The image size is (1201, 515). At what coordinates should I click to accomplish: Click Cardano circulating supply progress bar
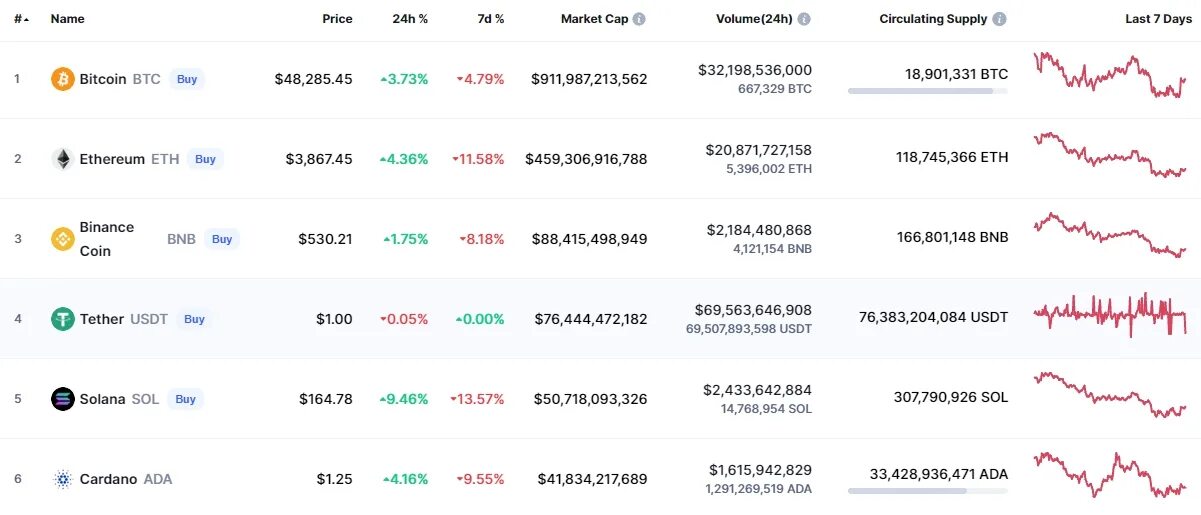[x=927, y=491]
